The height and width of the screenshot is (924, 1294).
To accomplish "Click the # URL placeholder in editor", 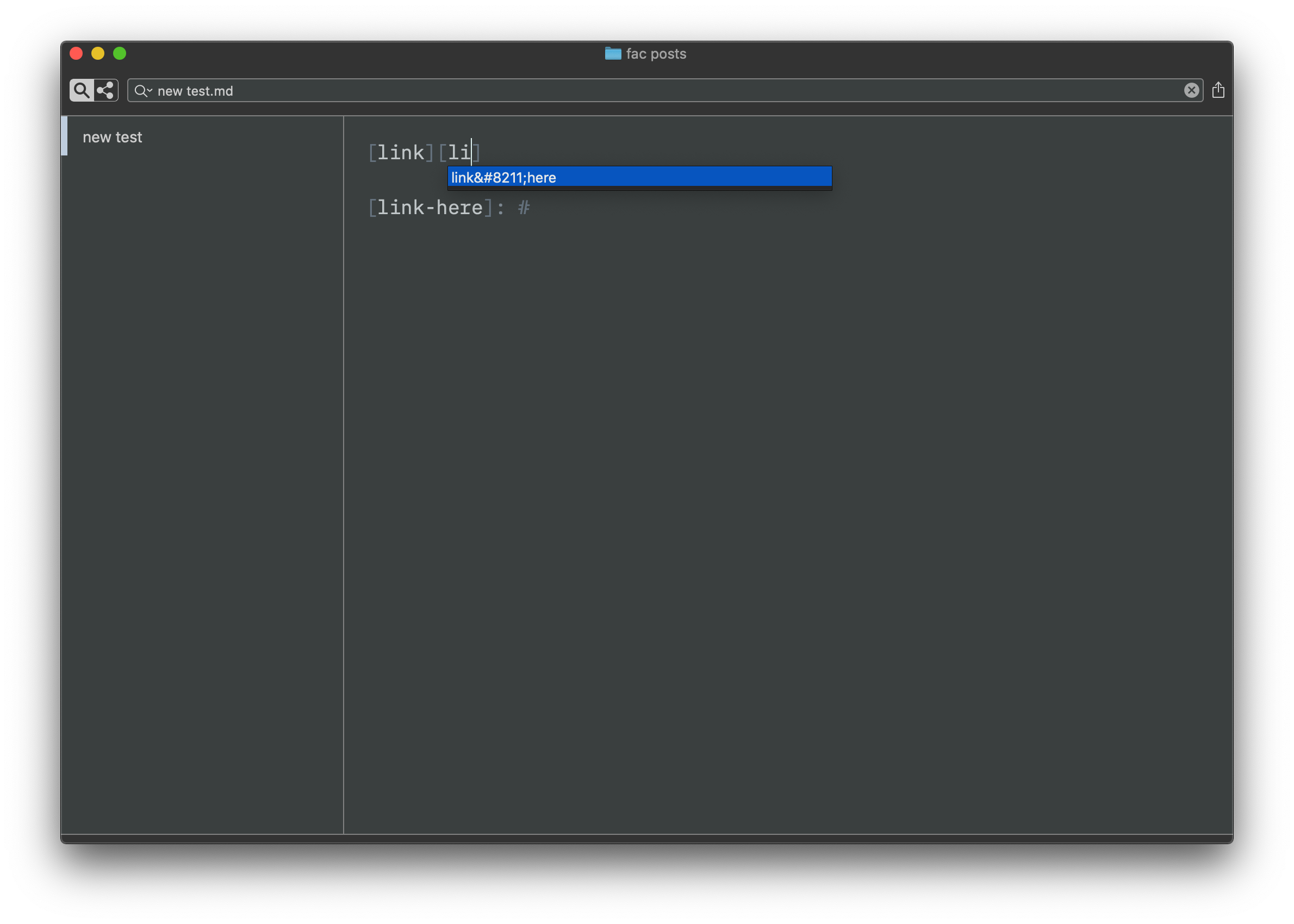I will [524, 208].
